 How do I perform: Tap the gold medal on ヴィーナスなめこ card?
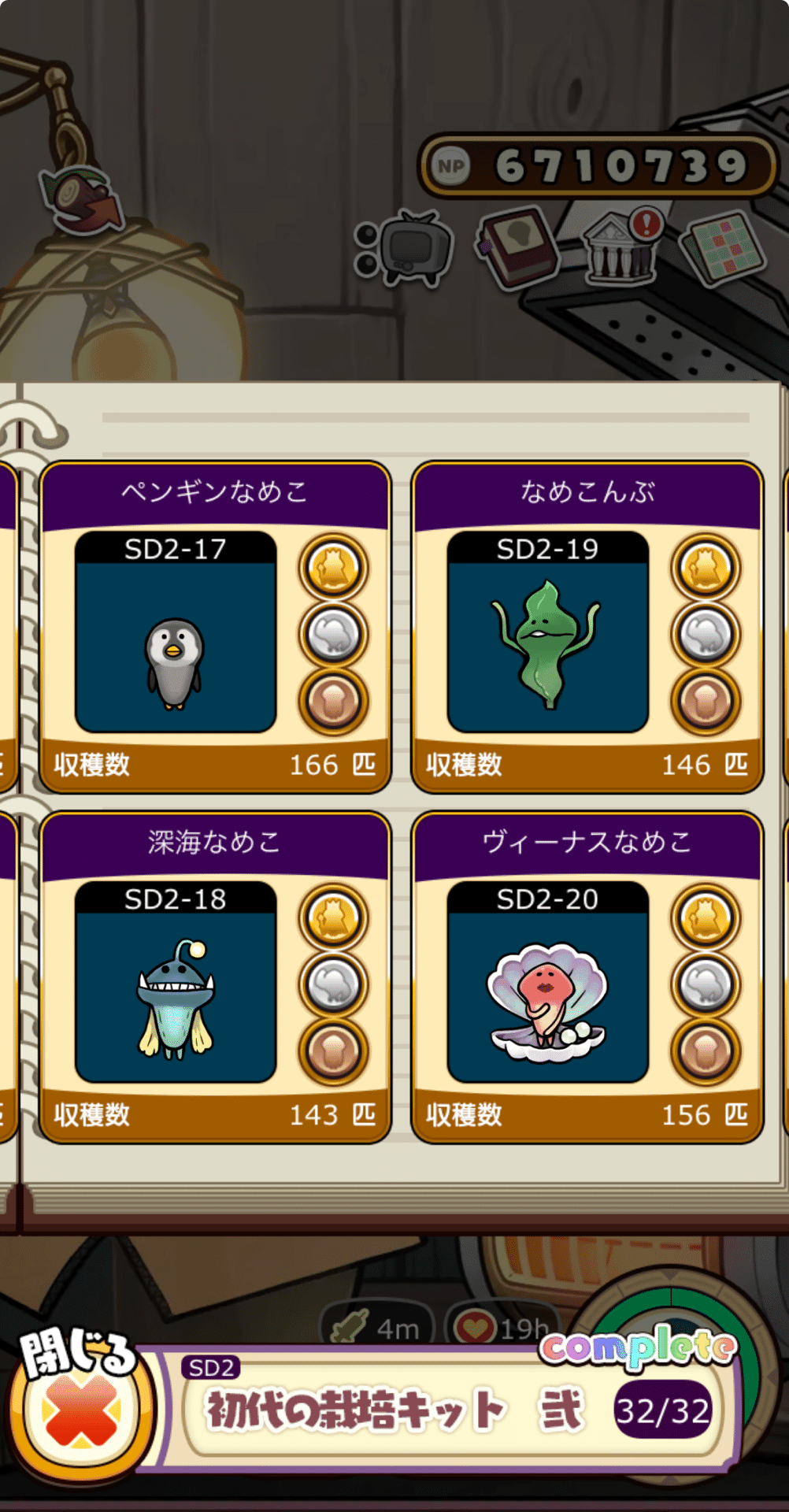point(706,917)
